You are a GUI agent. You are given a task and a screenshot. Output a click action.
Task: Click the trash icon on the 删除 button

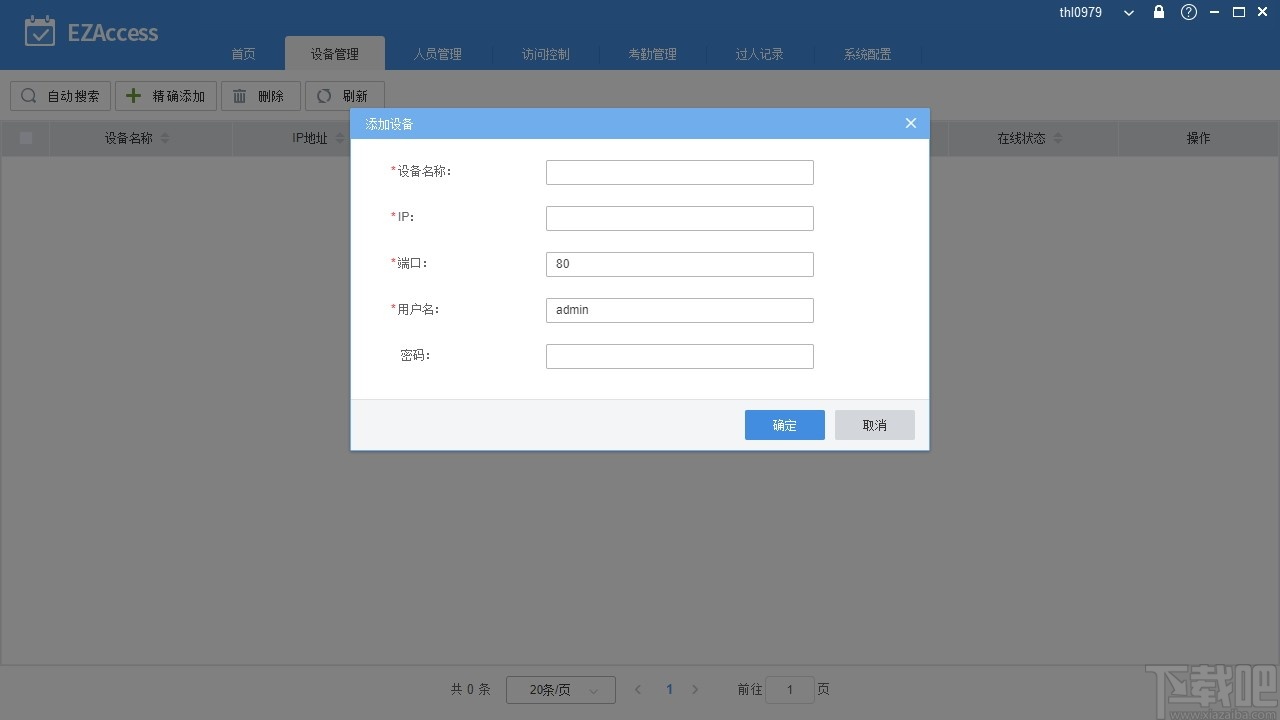239,95
